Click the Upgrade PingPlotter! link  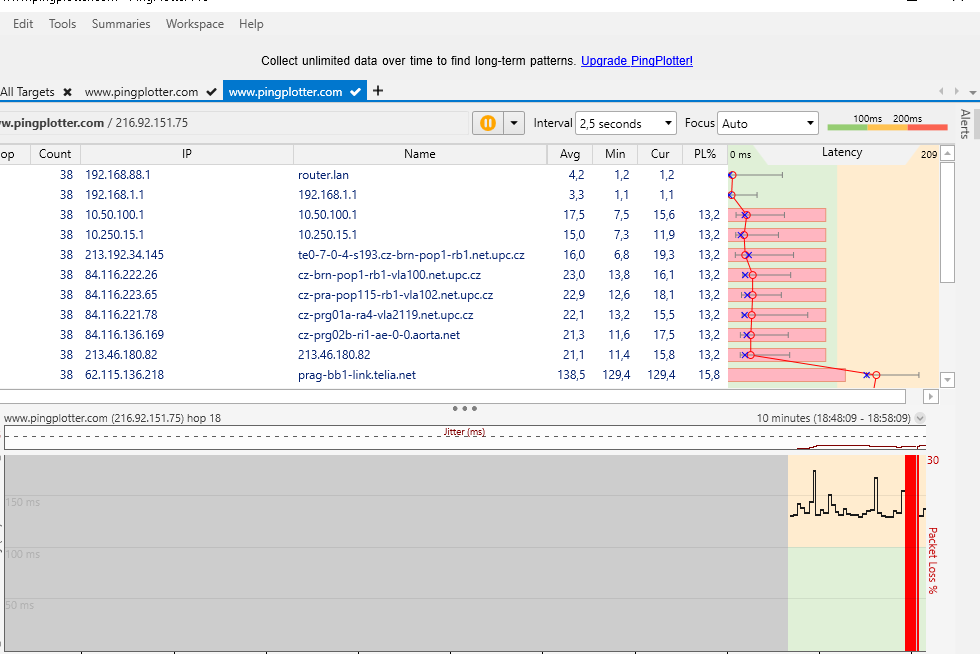point(637,61)
